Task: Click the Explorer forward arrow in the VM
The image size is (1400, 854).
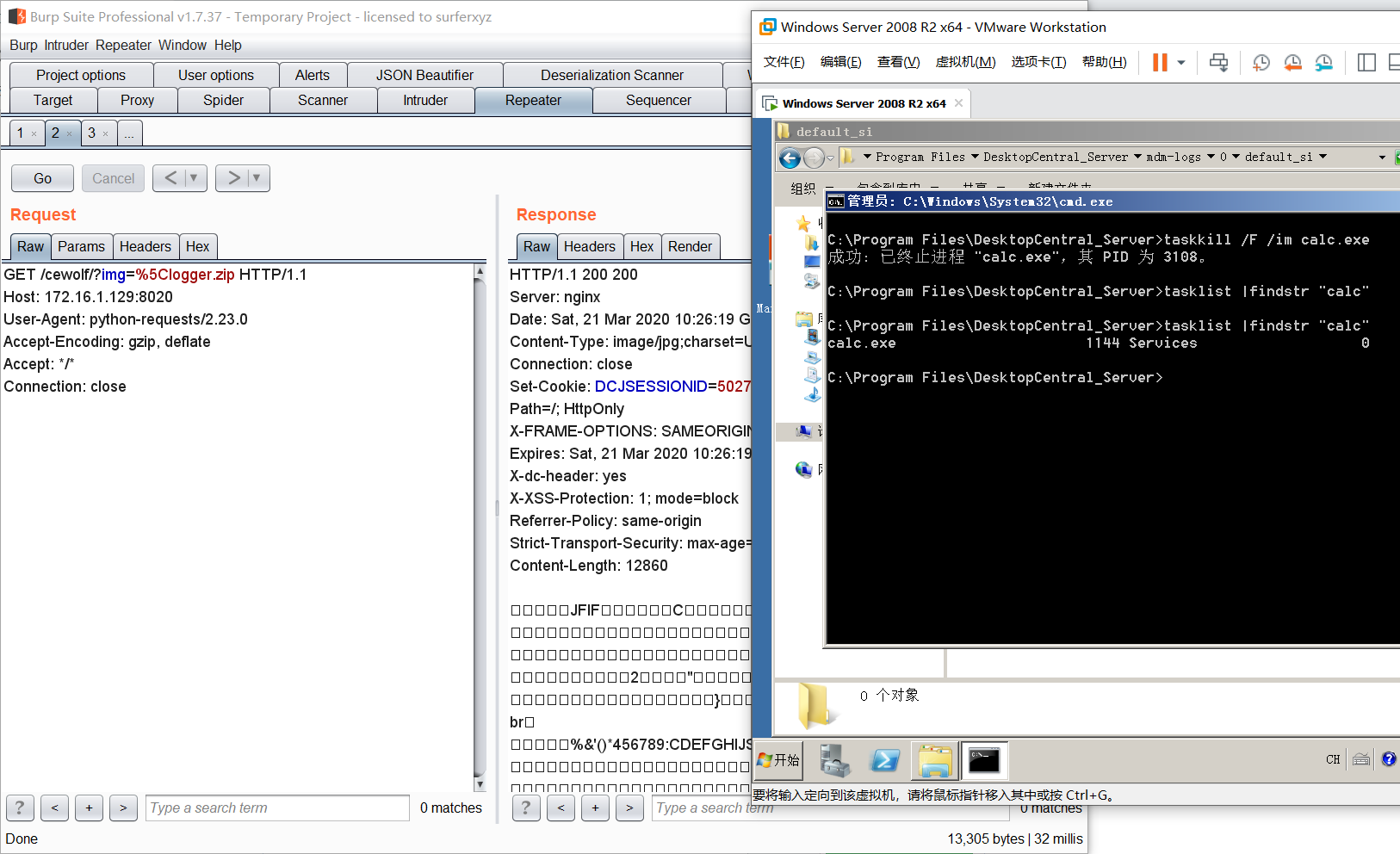Action: [814, 158]
